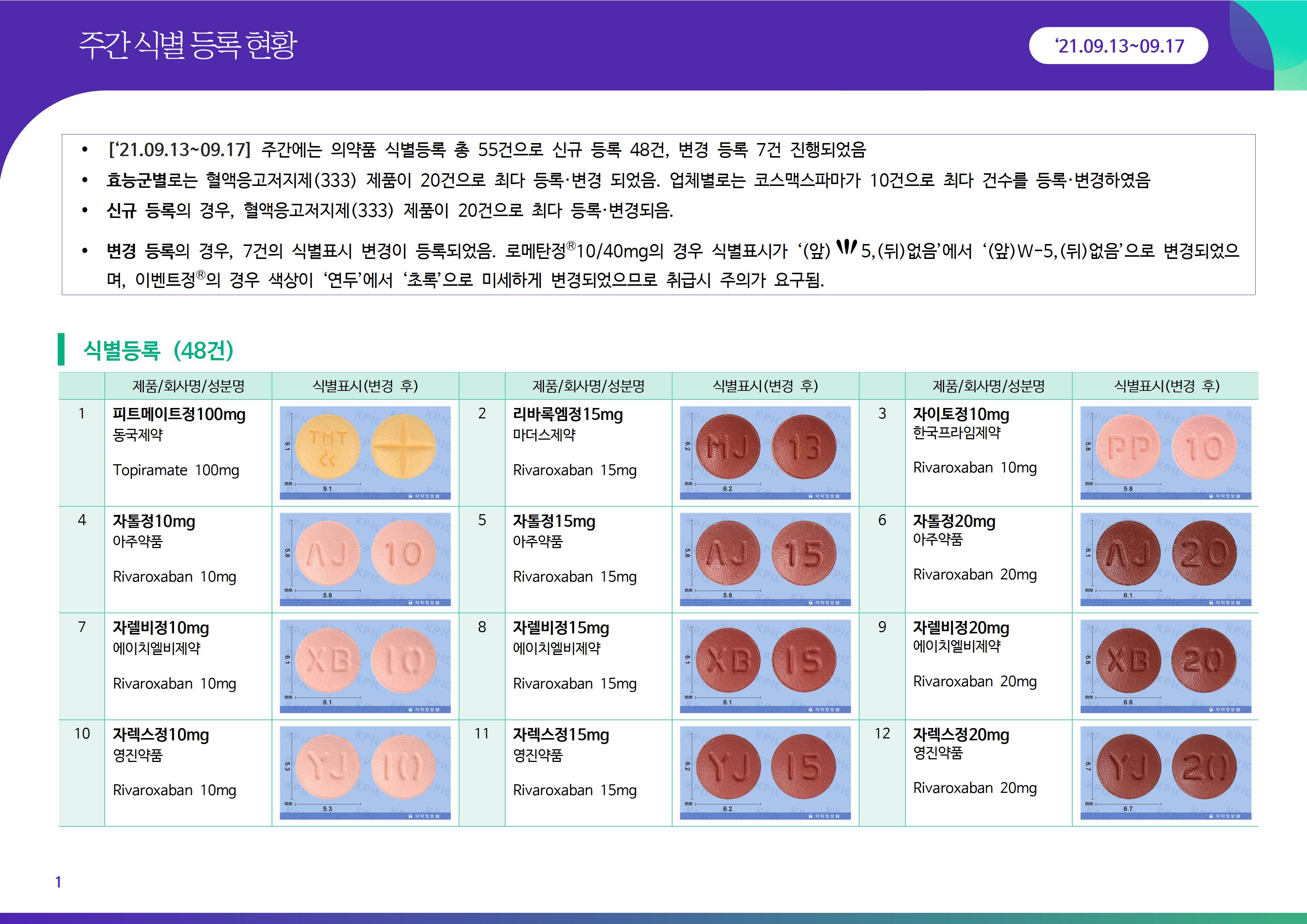Screen dimensions: 1307x924
Task: Click the 자렐비정10mg pill image showing XB 10
Action: (365, 666)
